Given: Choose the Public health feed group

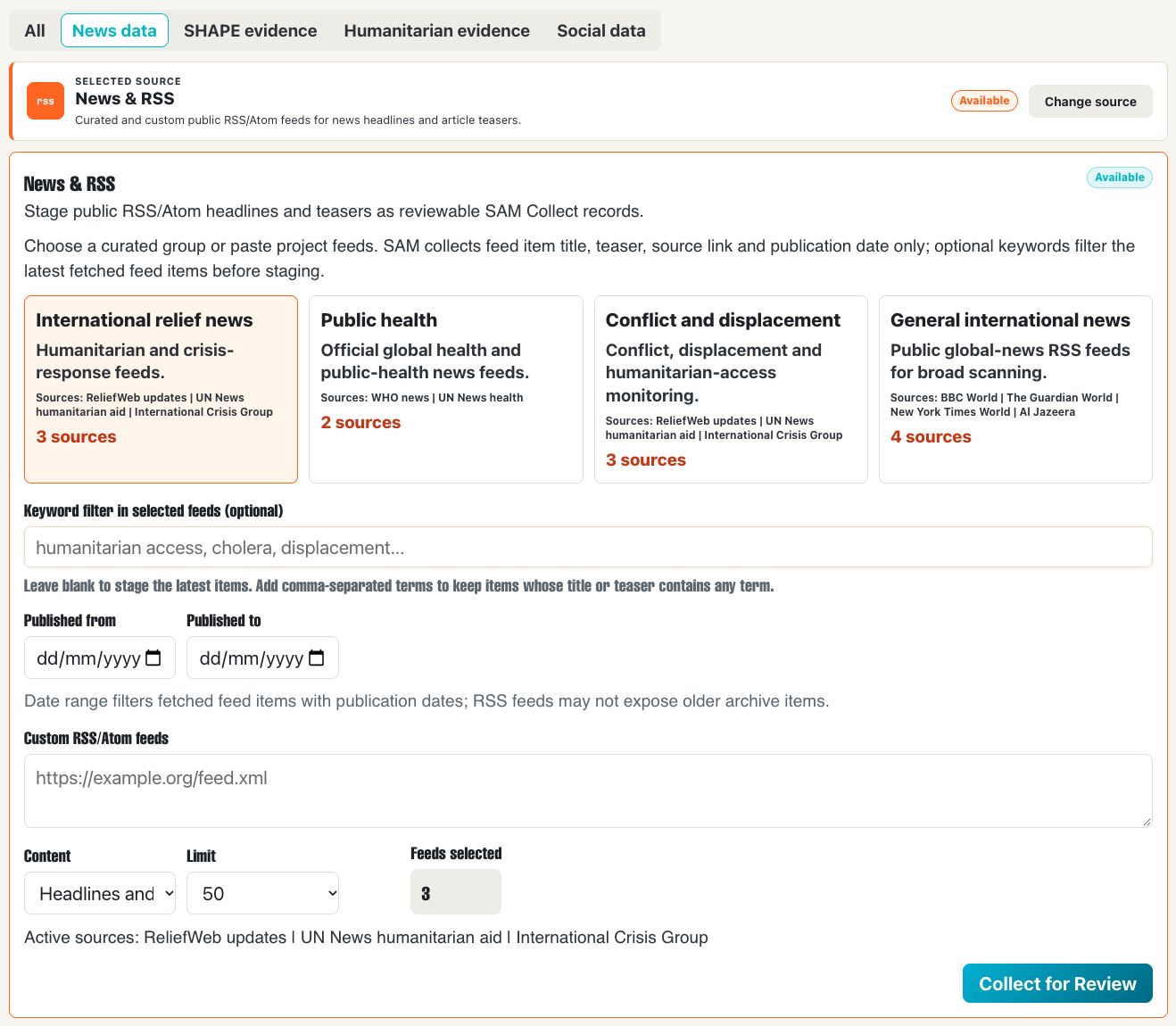Looking at the screenshot, I should [446, 389].
